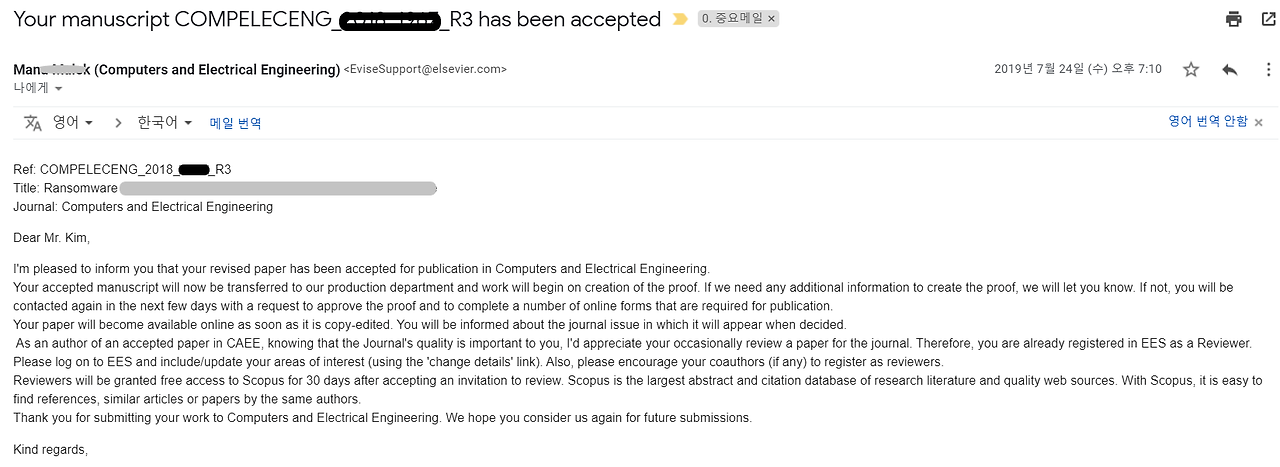Remove the 0. 중요메일 label via x

point(771,19)
